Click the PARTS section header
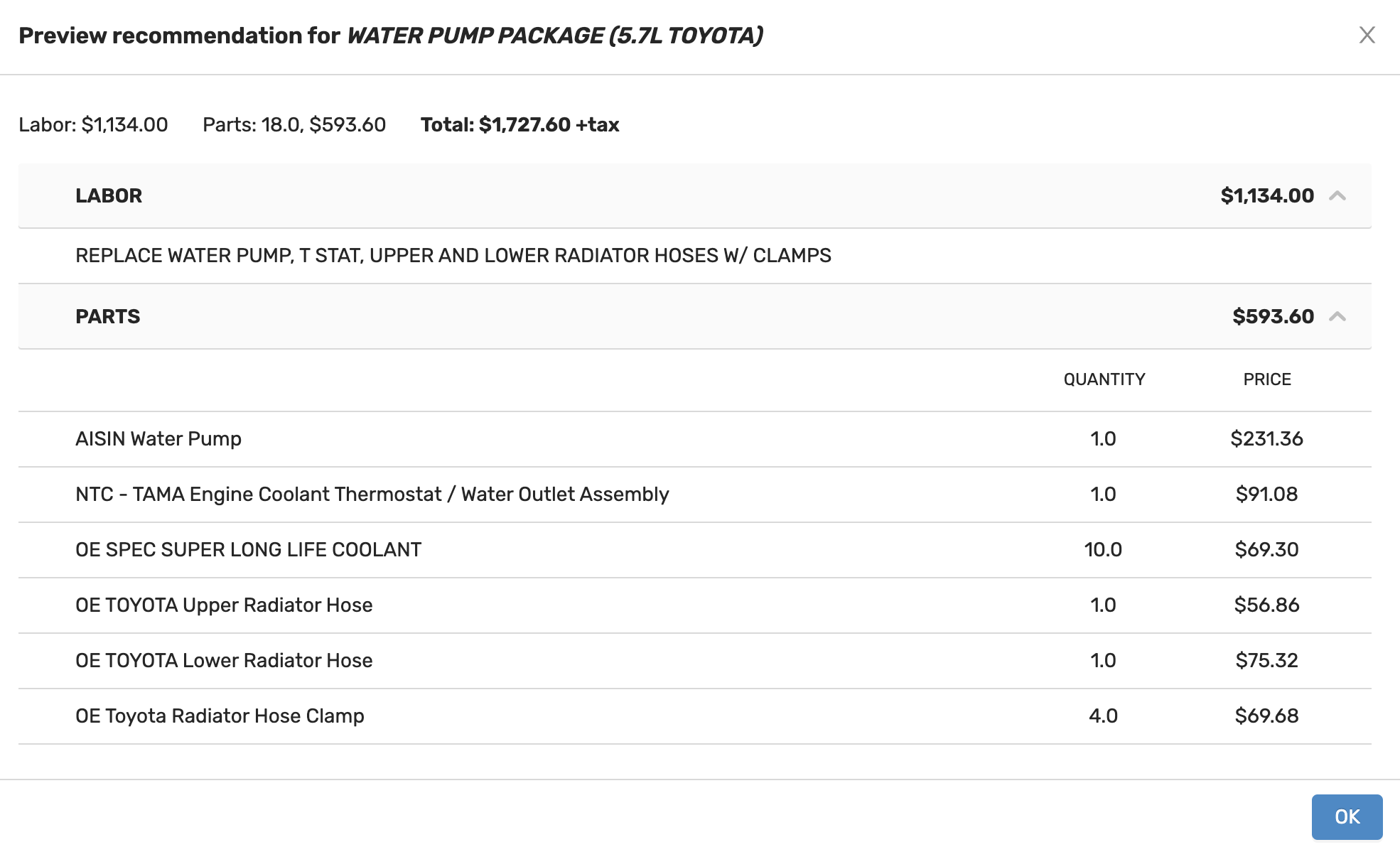1400x847 pixels. 108,317
